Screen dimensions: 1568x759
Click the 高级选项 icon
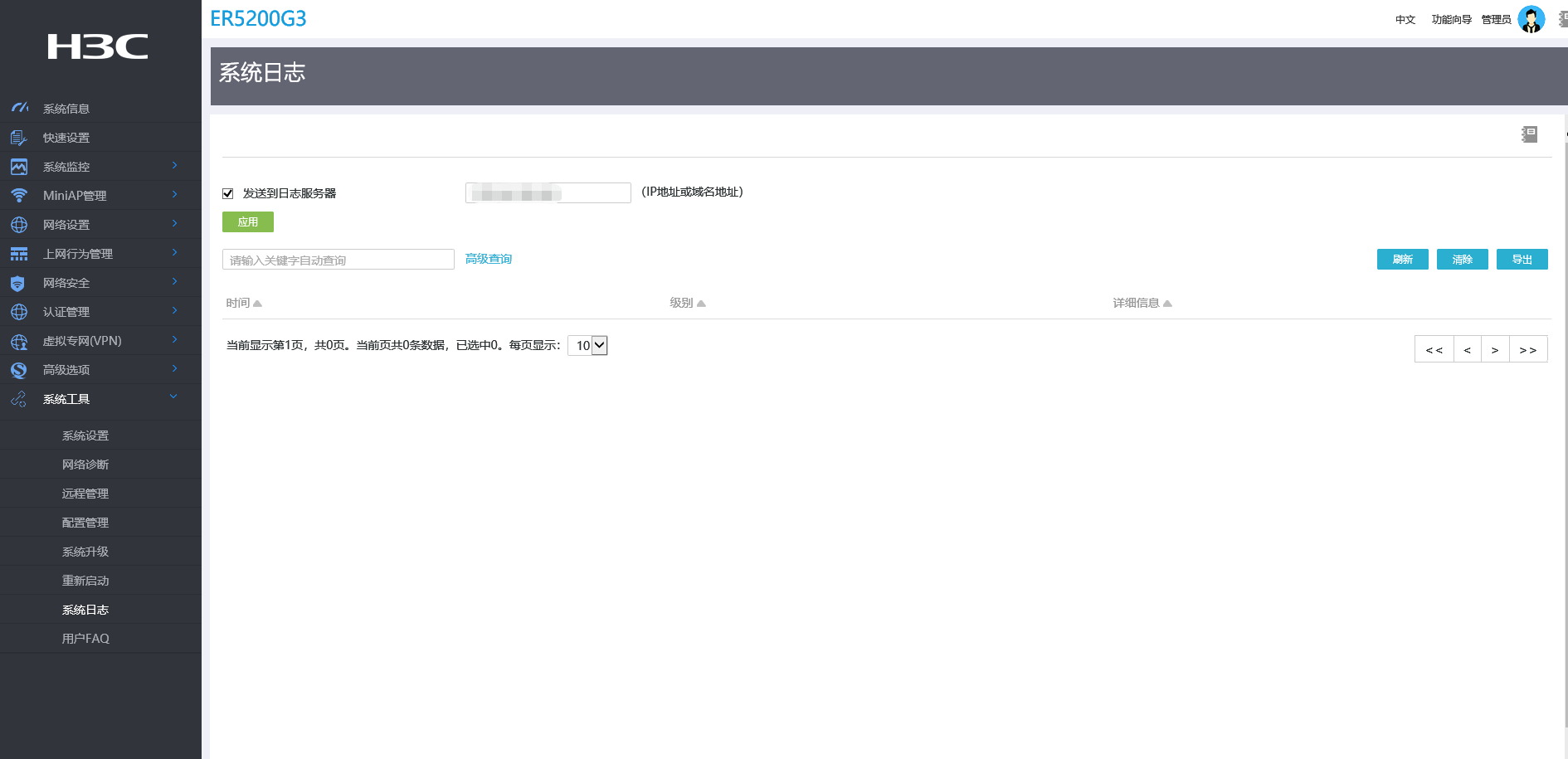pos(19,371)
